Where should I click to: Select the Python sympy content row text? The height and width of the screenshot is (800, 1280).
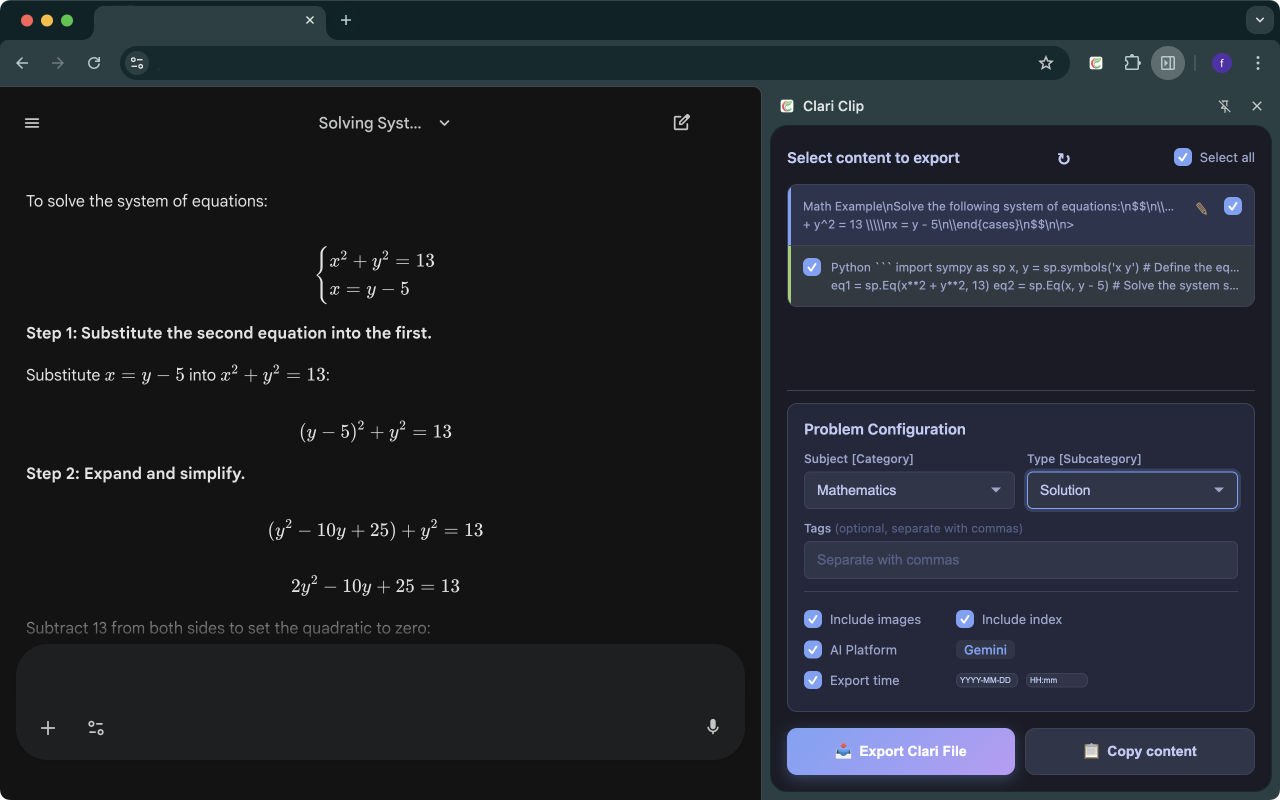pyautogui.click(x=1035, y=276)
